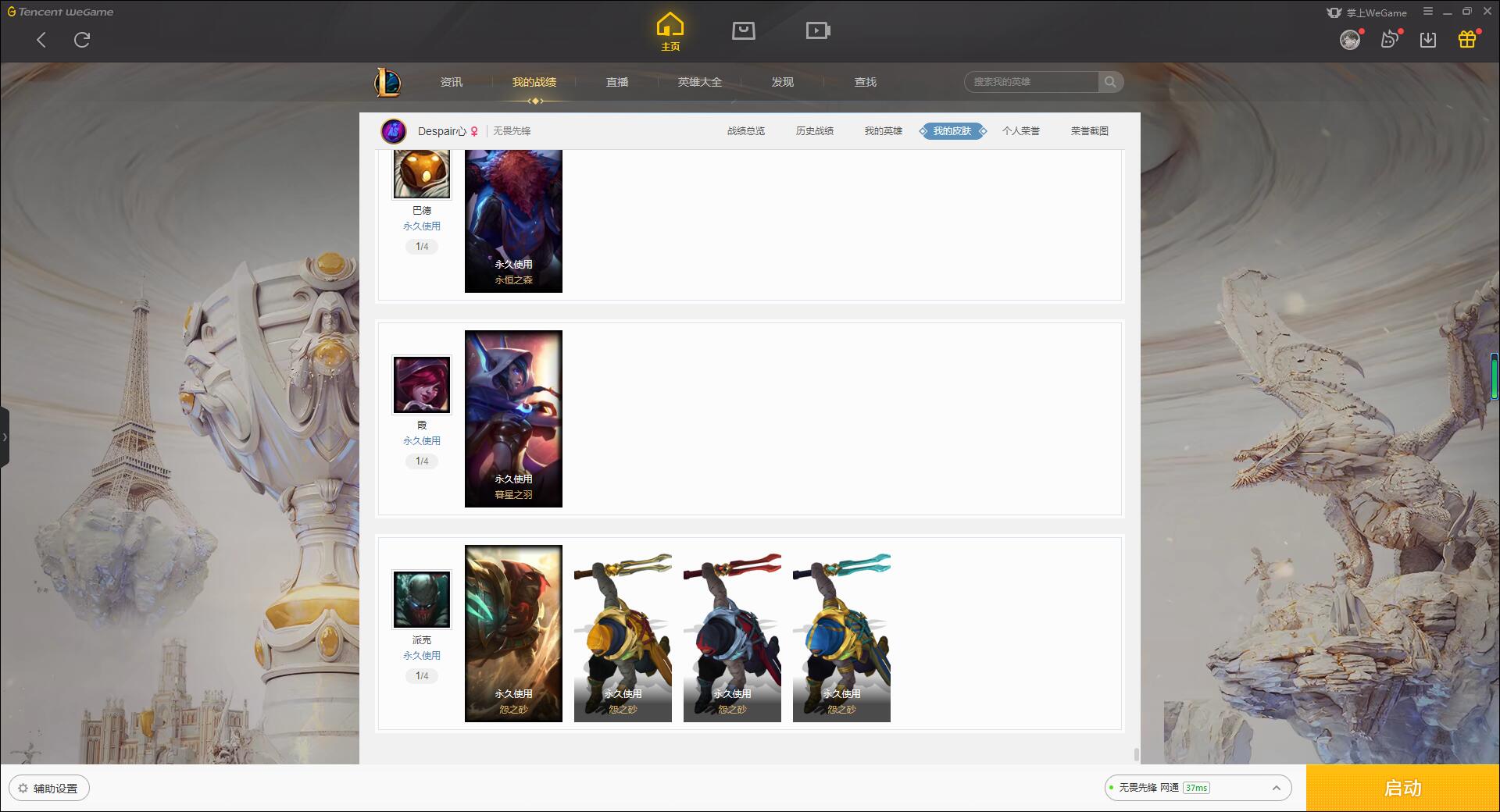This screenshot has width=1500, height=812.
Task: Open the 个人荣誉 sub-tab
Action: pos(1021,131)
